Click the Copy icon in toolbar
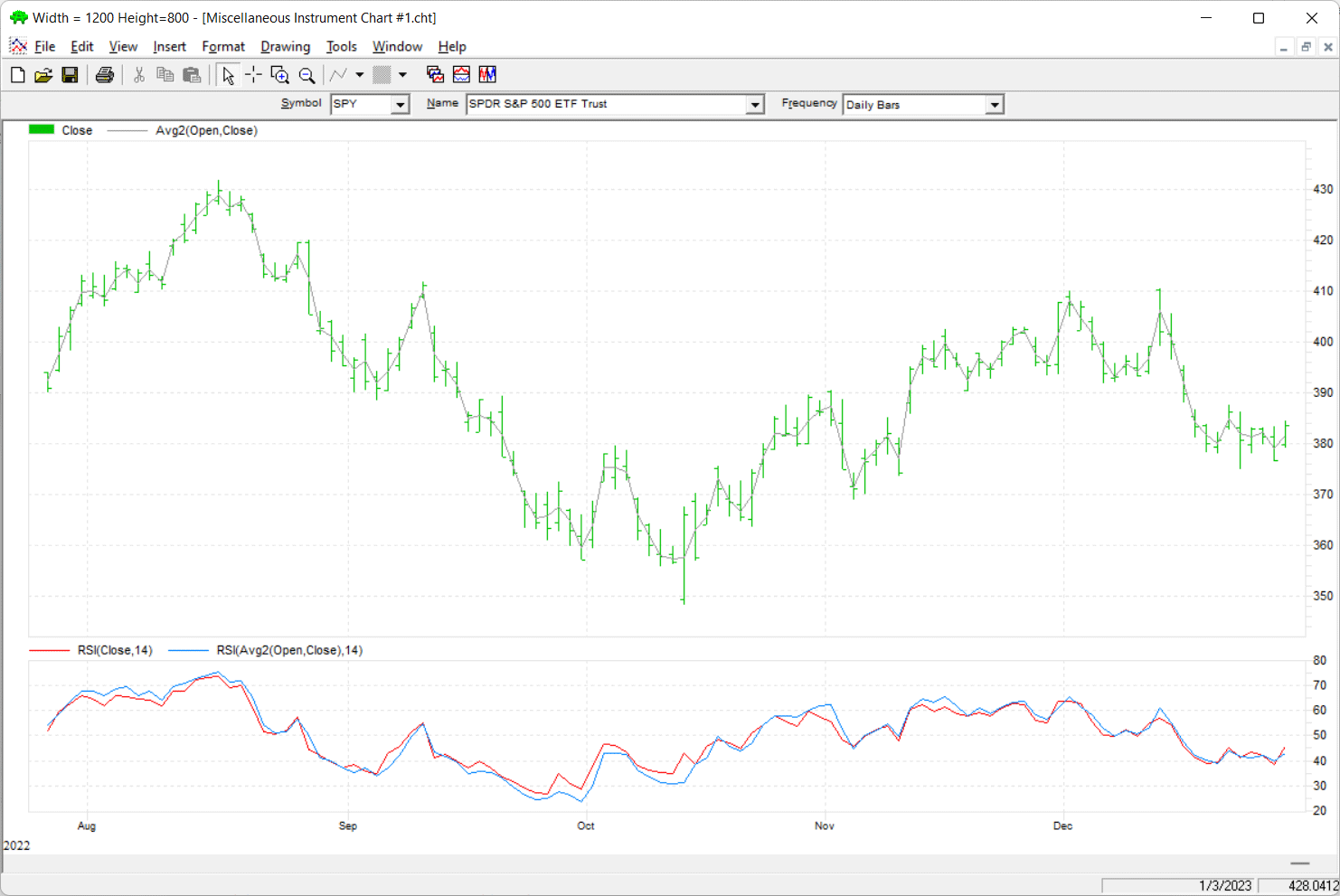 point(165,75)
